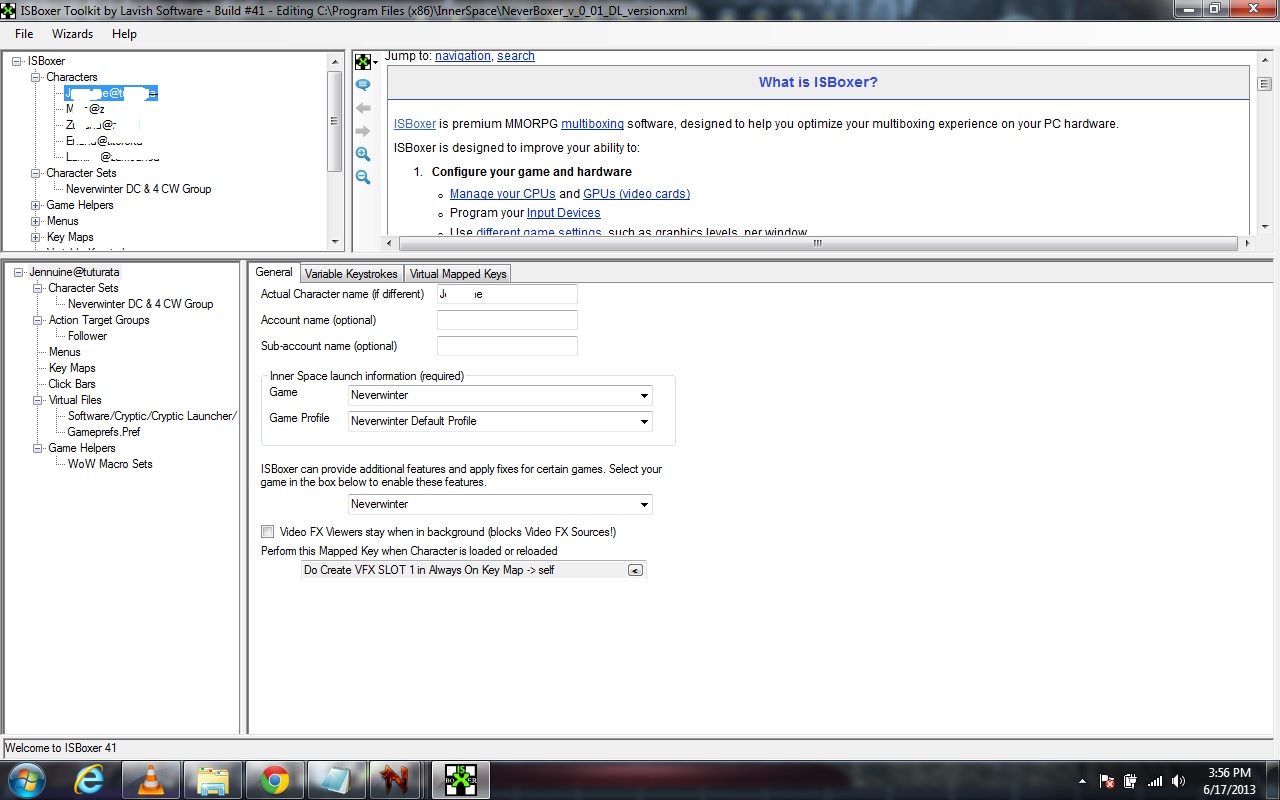Open the ISBoxer link in help text
Screen dimensions: 1280x800
pyautogui.click(x=415, y=124)
